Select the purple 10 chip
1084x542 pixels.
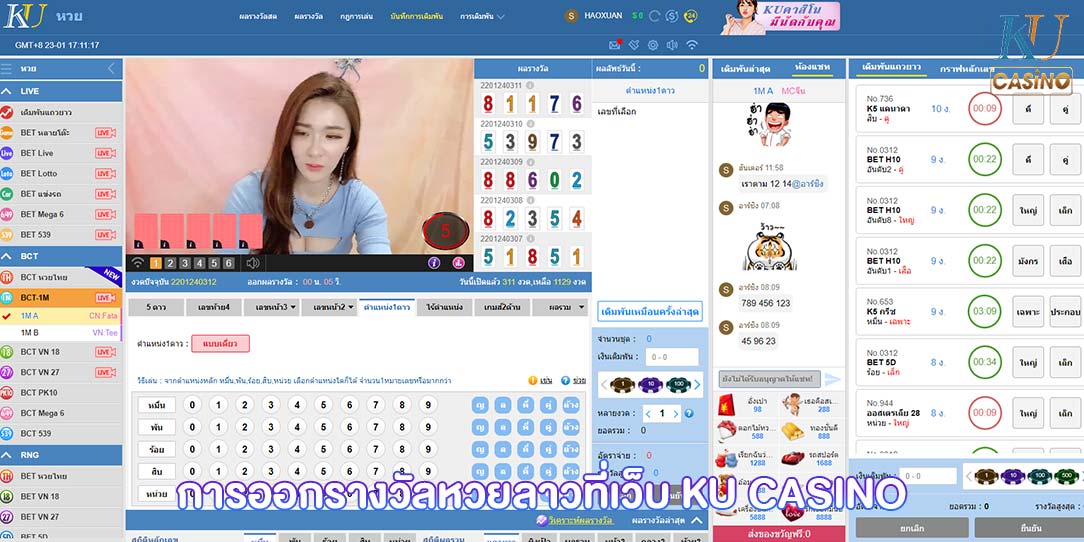[x=651, y=385]
